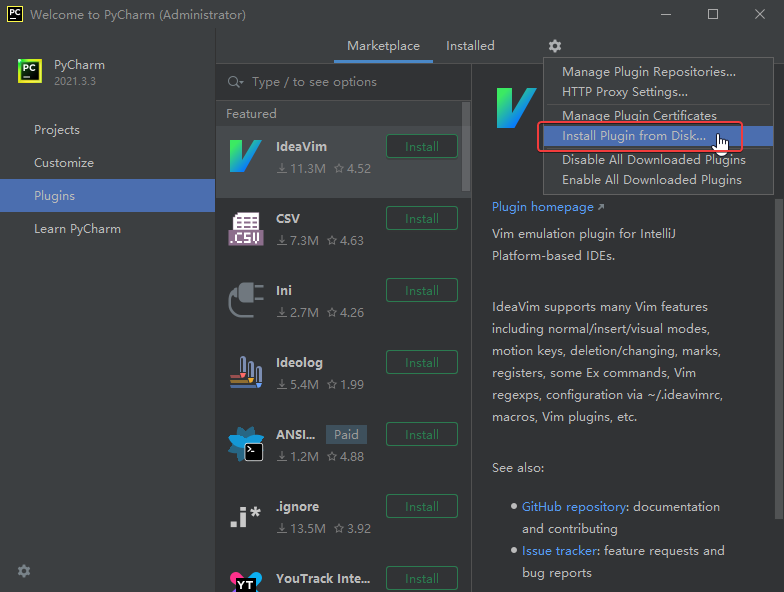Open the Issue tracker link
Viewport: 784px width, 592px height.
(x=560, y=551)
